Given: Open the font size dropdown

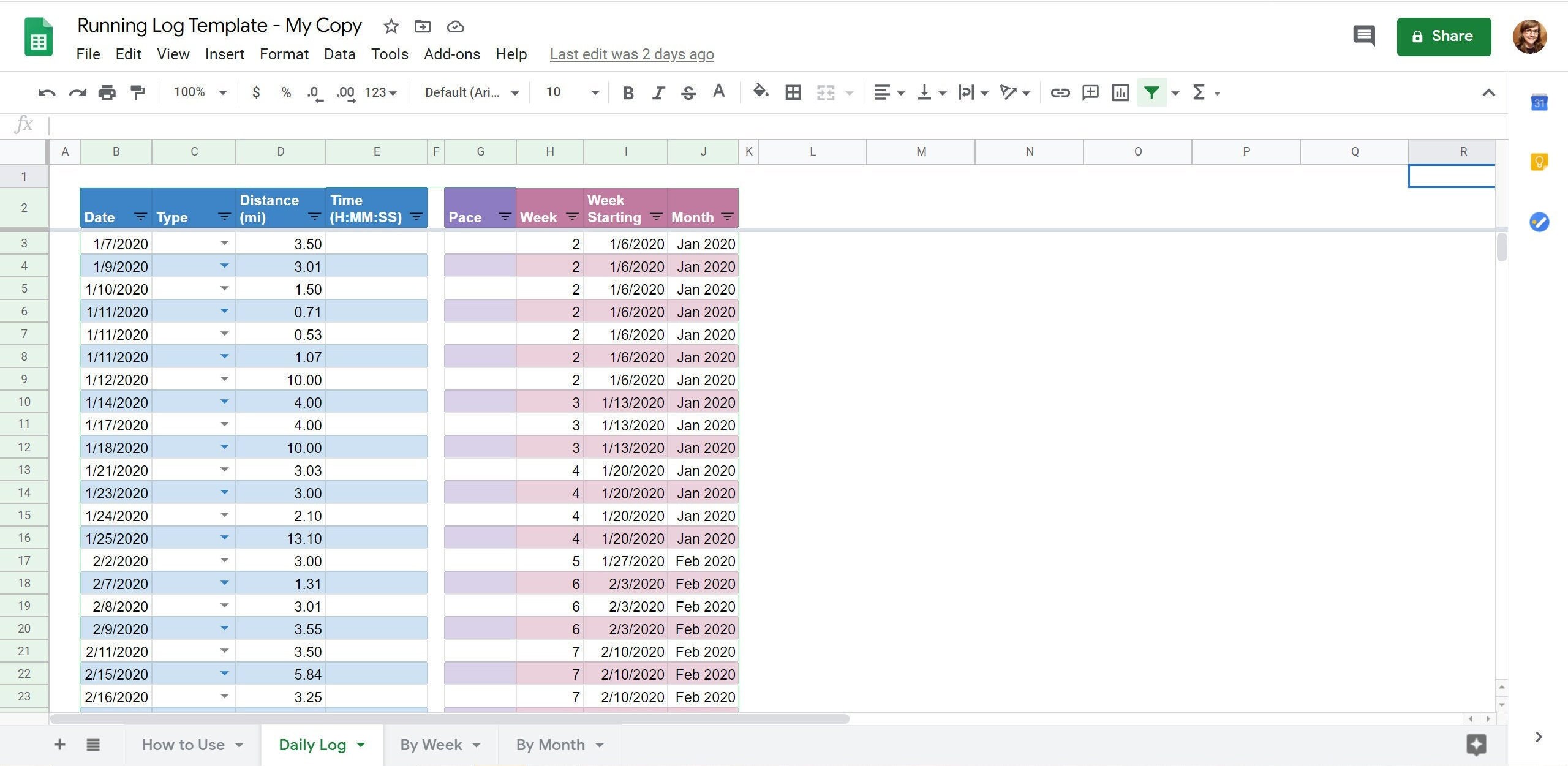Looking at the screenshot, I should click(570, 92).
